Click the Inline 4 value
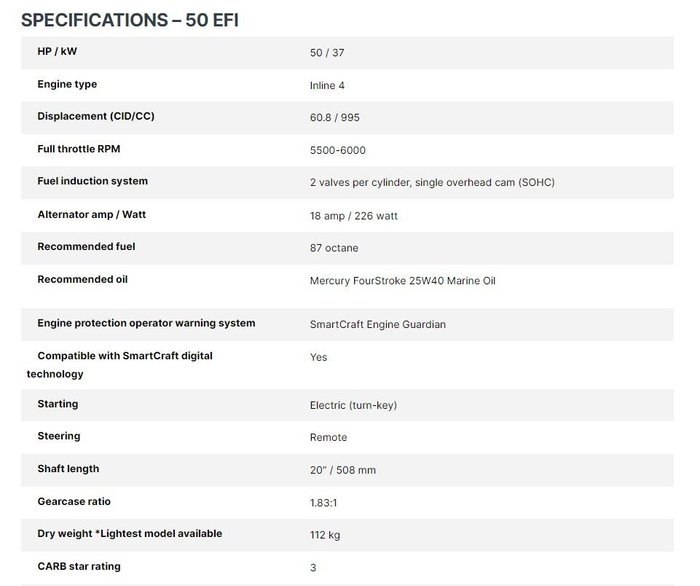The height and width of the screenshot is (586, 700). click(327, 85)
